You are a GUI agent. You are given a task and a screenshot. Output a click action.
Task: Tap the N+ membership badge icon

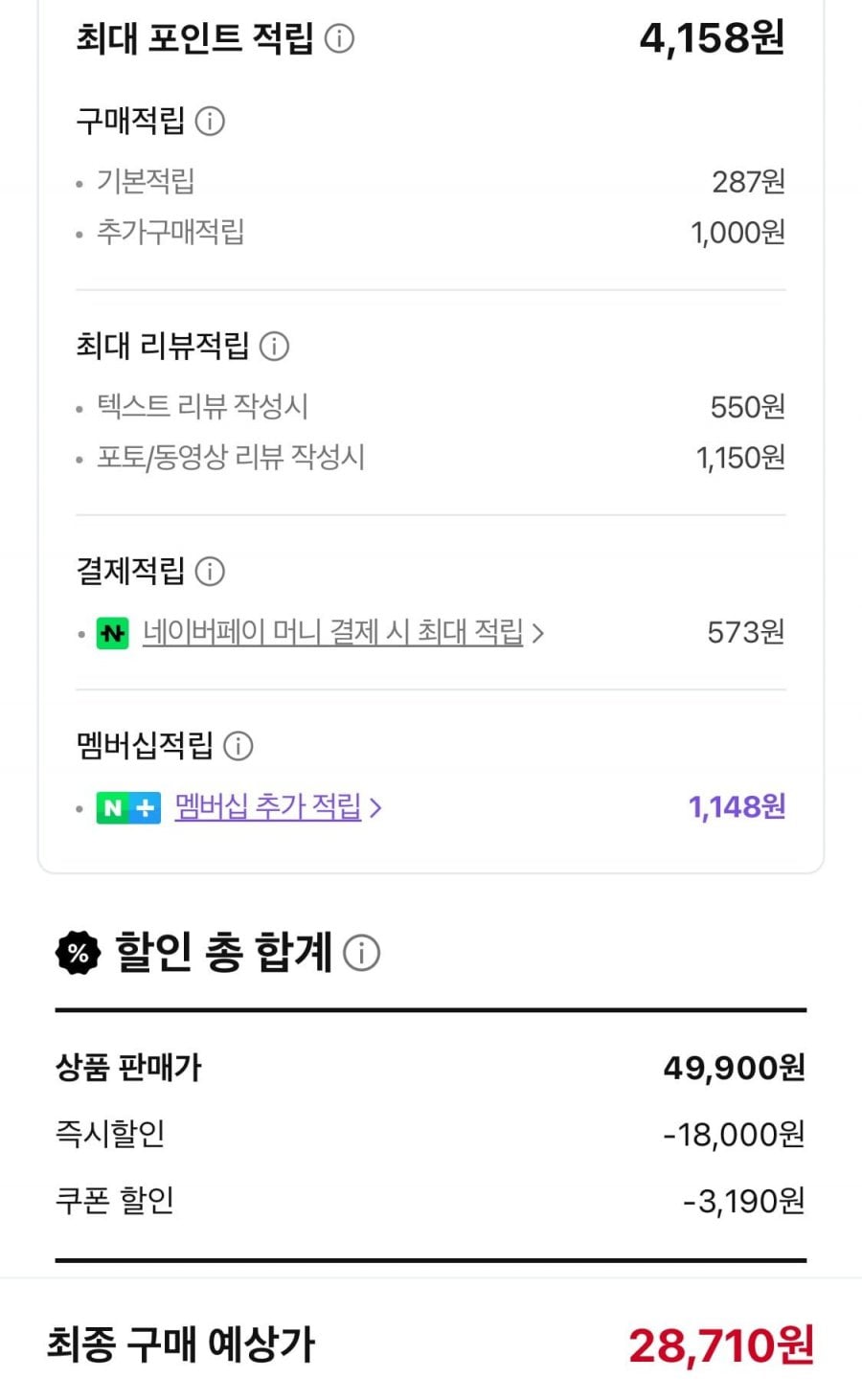click(x=128, y=808)
